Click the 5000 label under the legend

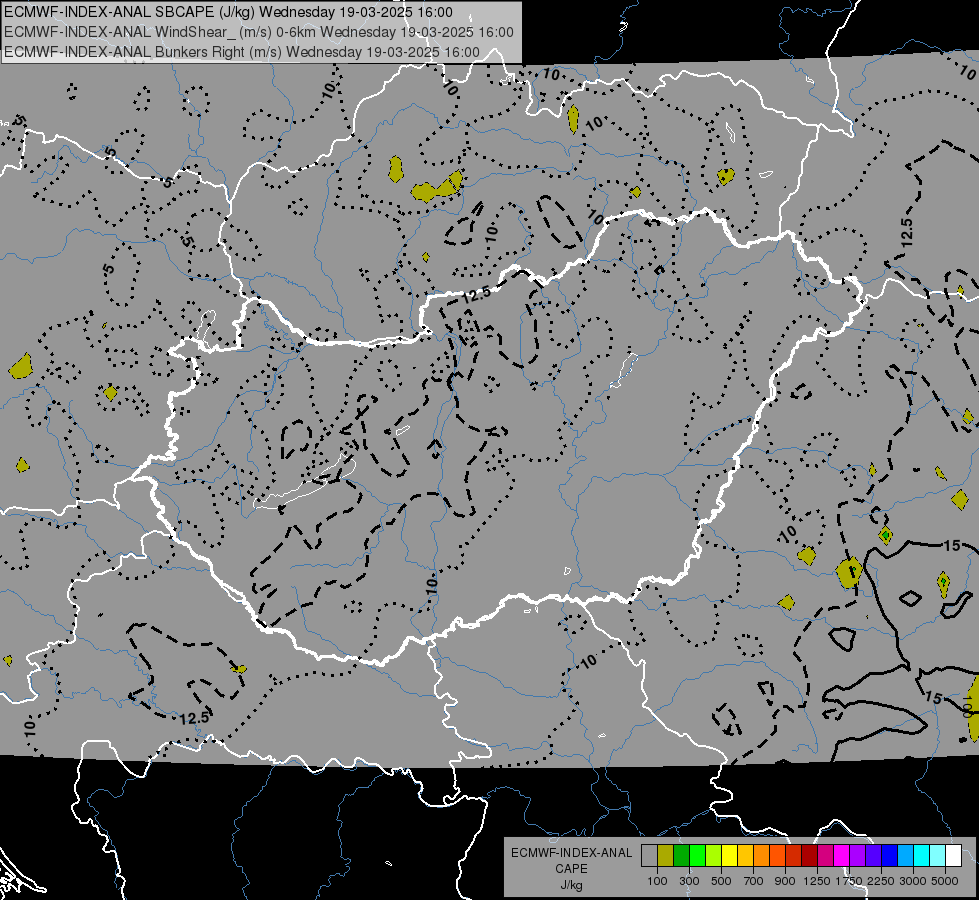[x=945, y=881]
